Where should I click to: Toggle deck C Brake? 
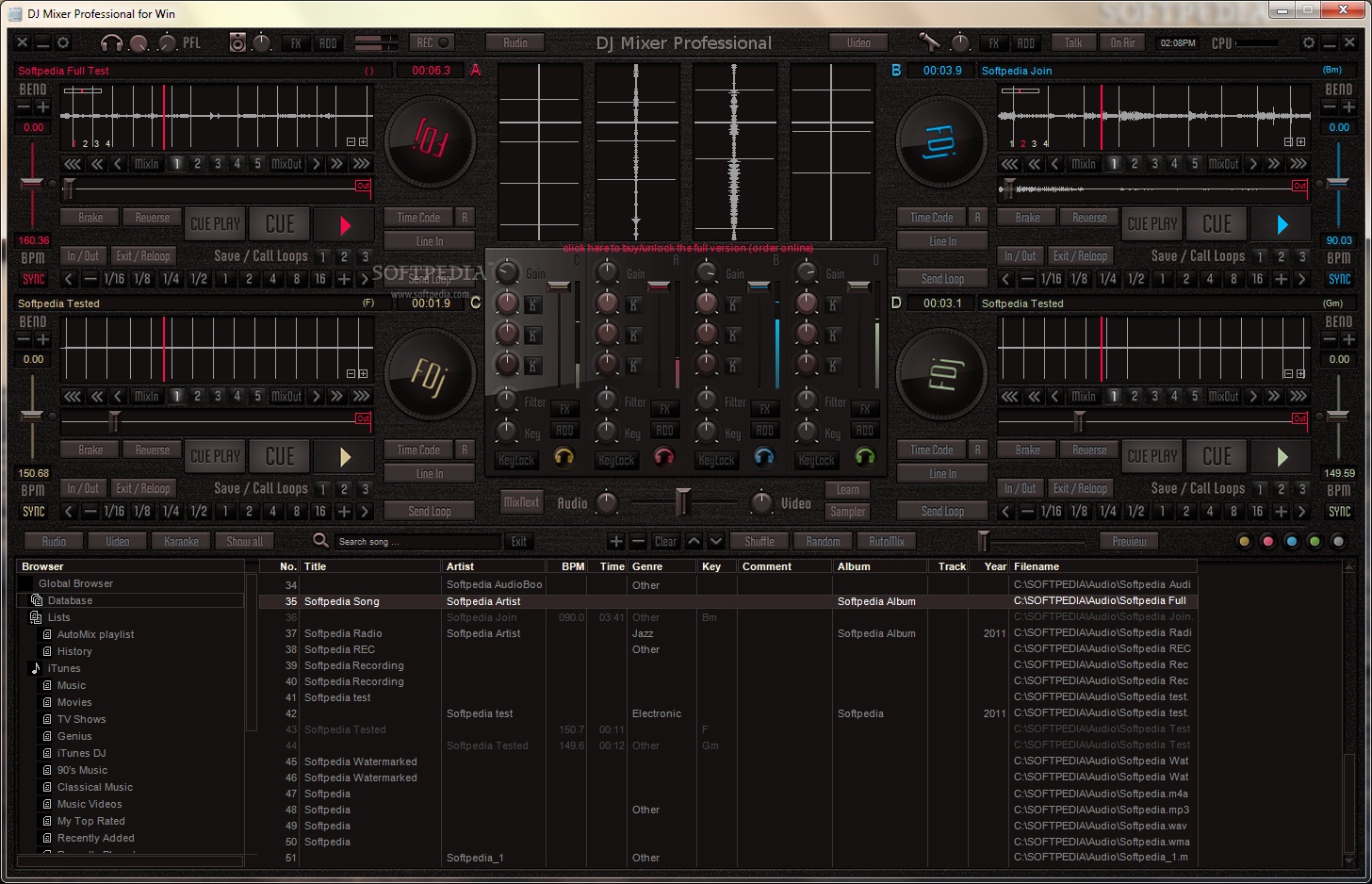click(90, 450)
